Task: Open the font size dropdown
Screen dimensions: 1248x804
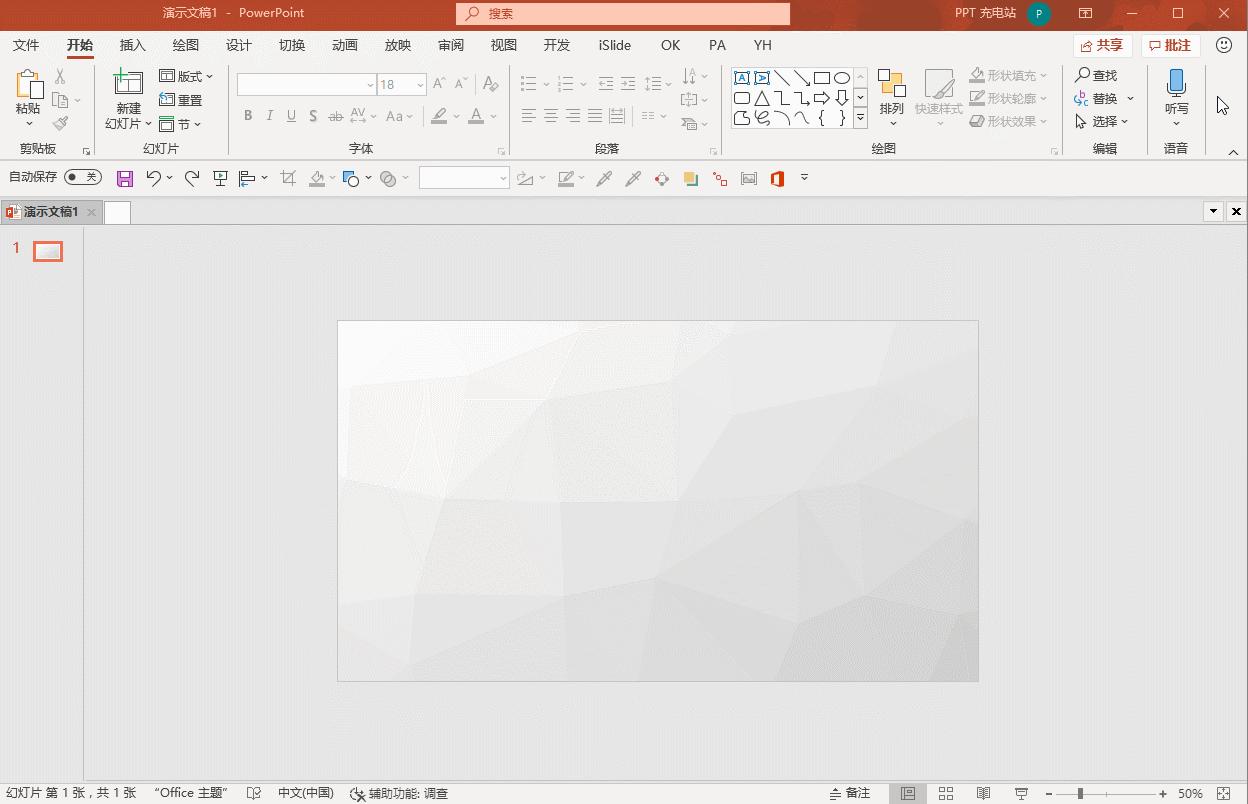Action: coord(421,85)
